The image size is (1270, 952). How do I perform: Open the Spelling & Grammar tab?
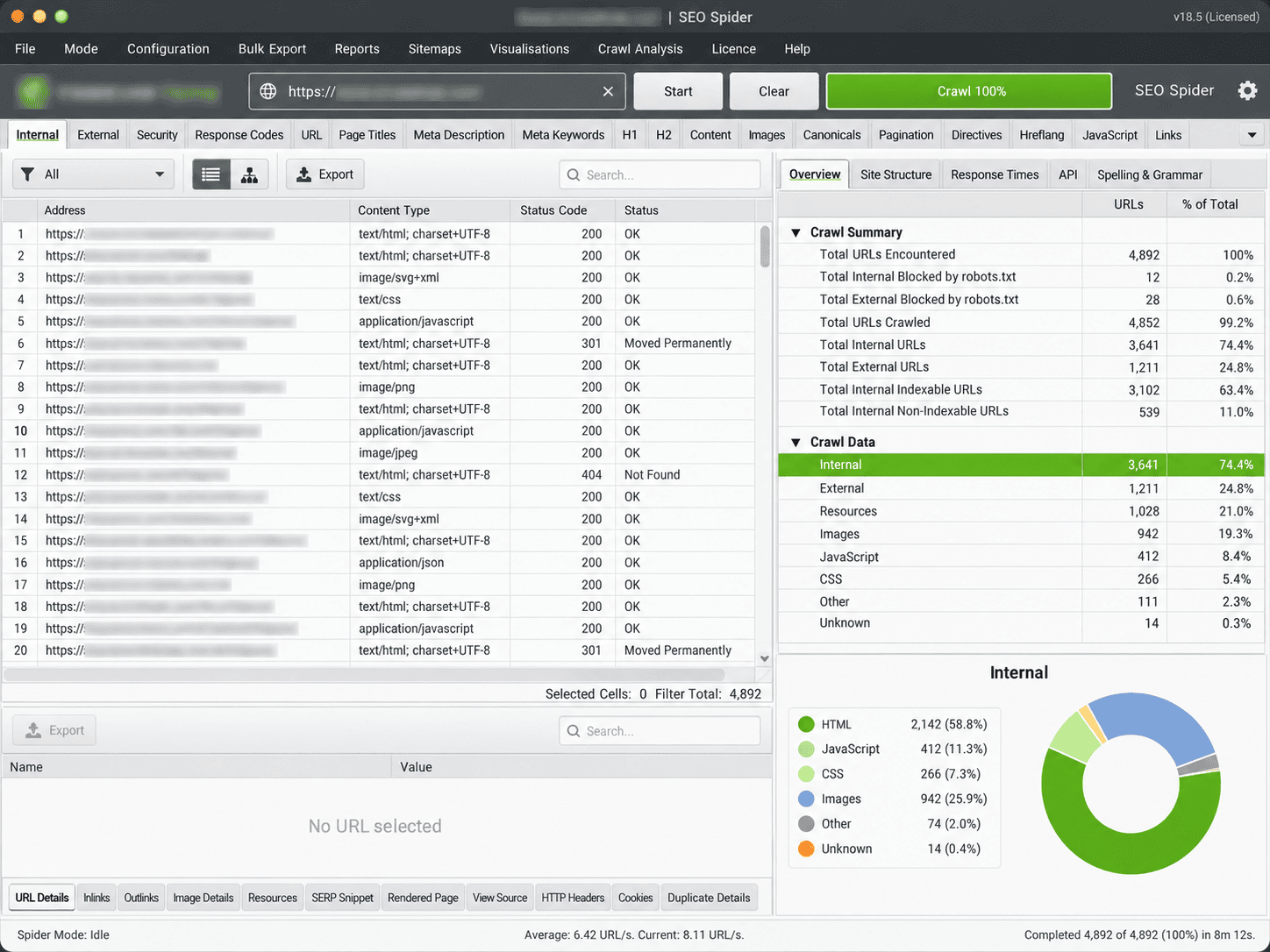tap(1150, 174)
